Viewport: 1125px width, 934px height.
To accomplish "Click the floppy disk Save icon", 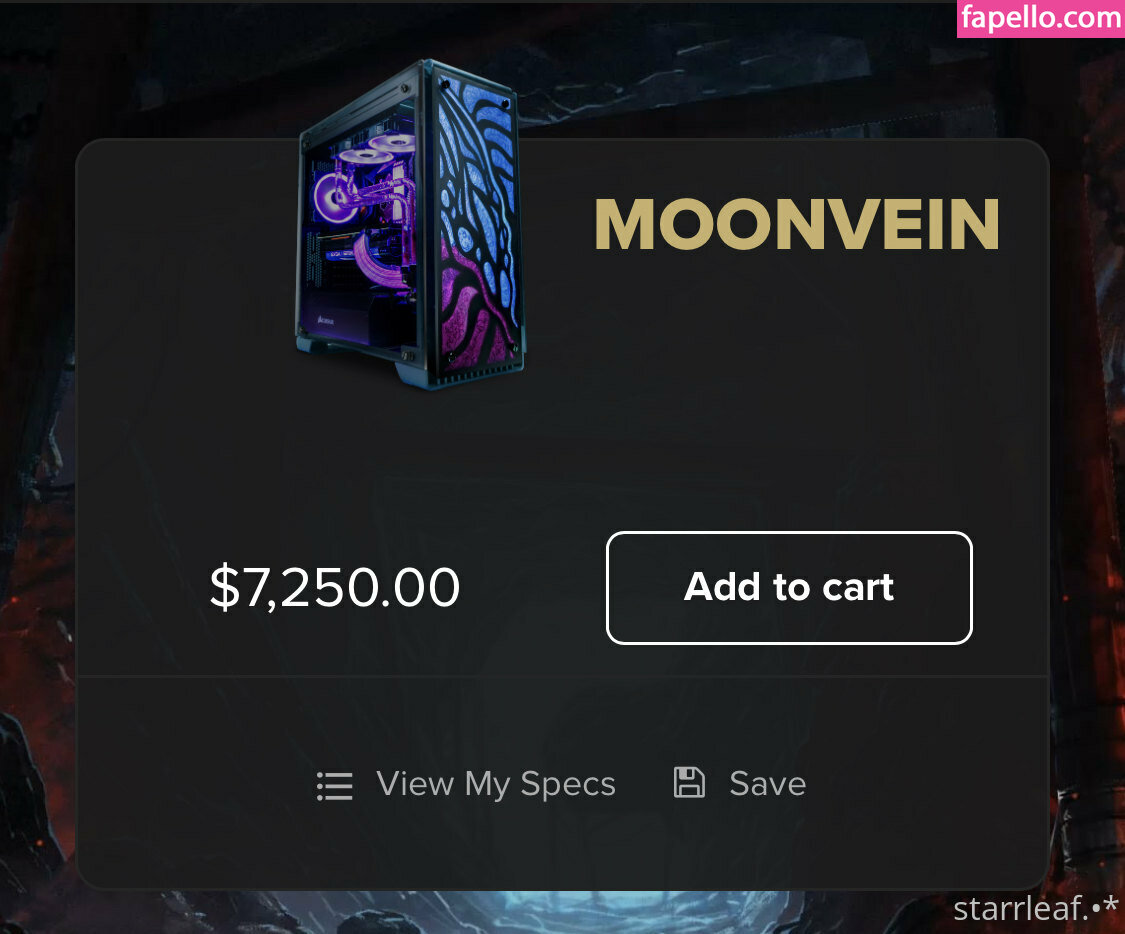I will [x=689, y=782].
